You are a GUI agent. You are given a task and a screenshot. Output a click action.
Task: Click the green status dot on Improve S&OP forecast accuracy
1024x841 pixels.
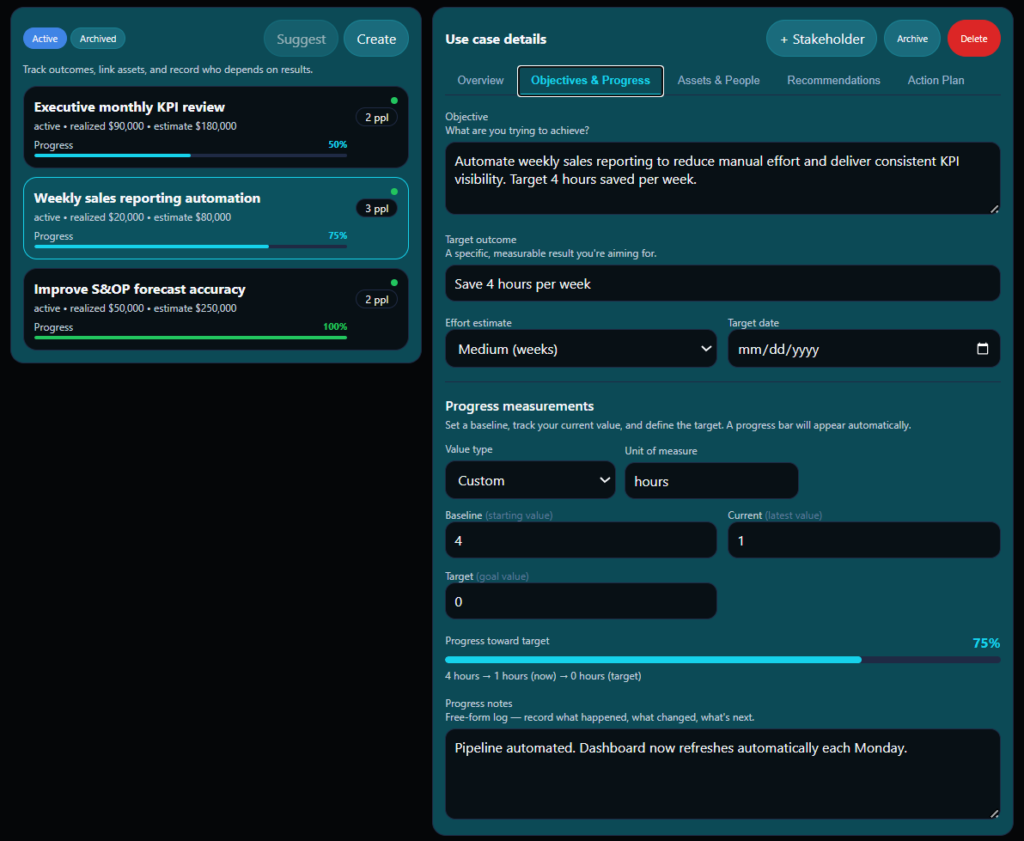(x=394, y=283)
